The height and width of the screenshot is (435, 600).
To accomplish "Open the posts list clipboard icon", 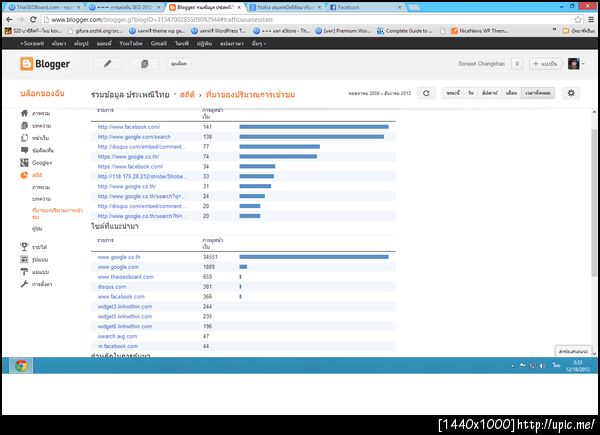I will click(x=144, y=64).
